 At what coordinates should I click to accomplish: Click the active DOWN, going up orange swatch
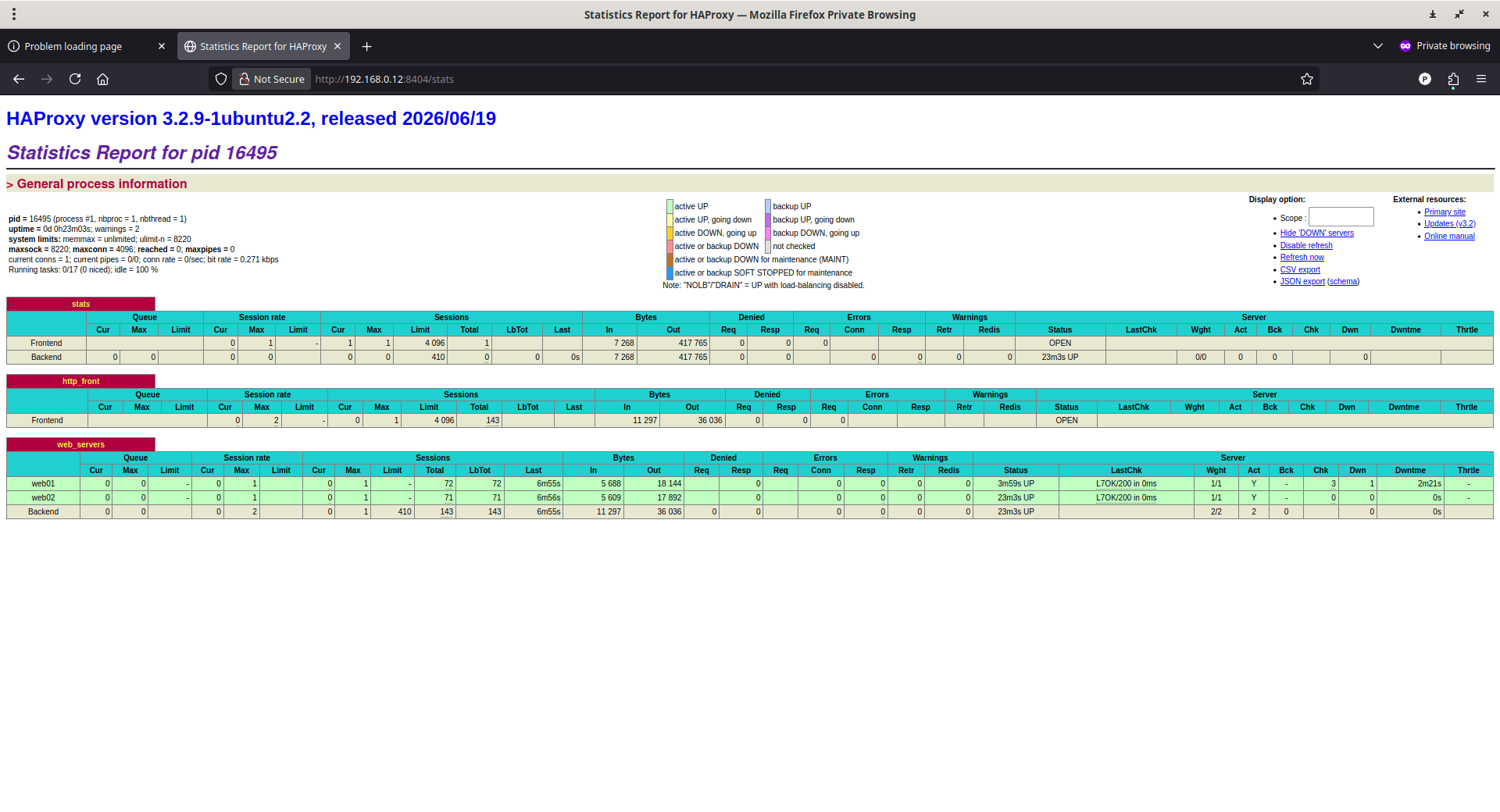[670, 233]
